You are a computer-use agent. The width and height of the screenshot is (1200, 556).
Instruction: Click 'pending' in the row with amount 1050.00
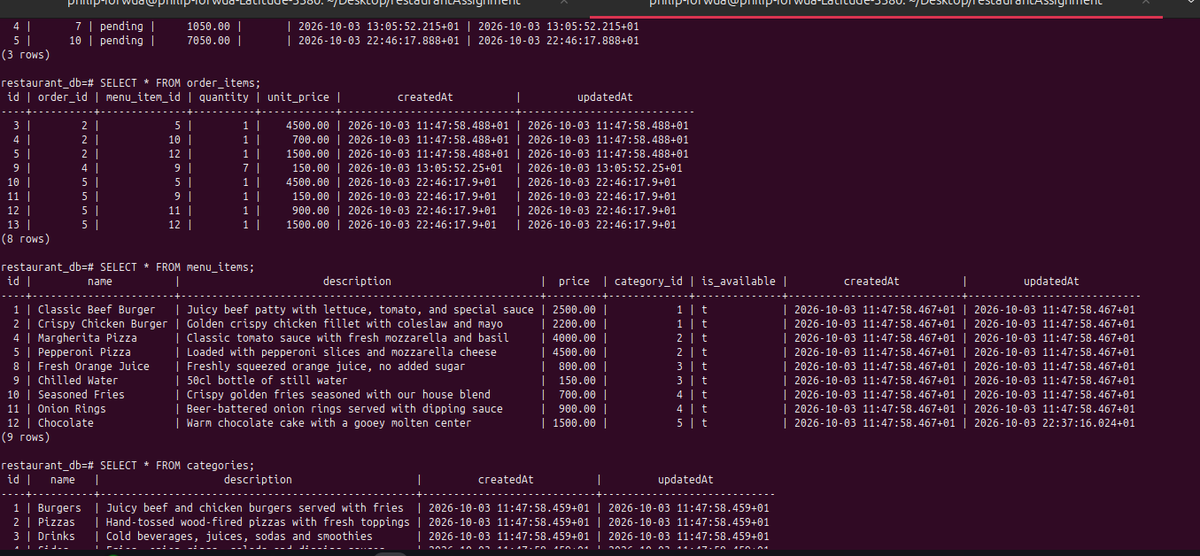(121, 27)
